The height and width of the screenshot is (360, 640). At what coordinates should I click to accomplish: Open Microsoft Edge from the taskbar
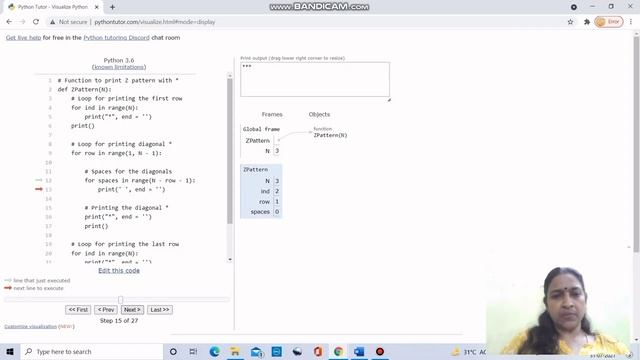point(214,351)
